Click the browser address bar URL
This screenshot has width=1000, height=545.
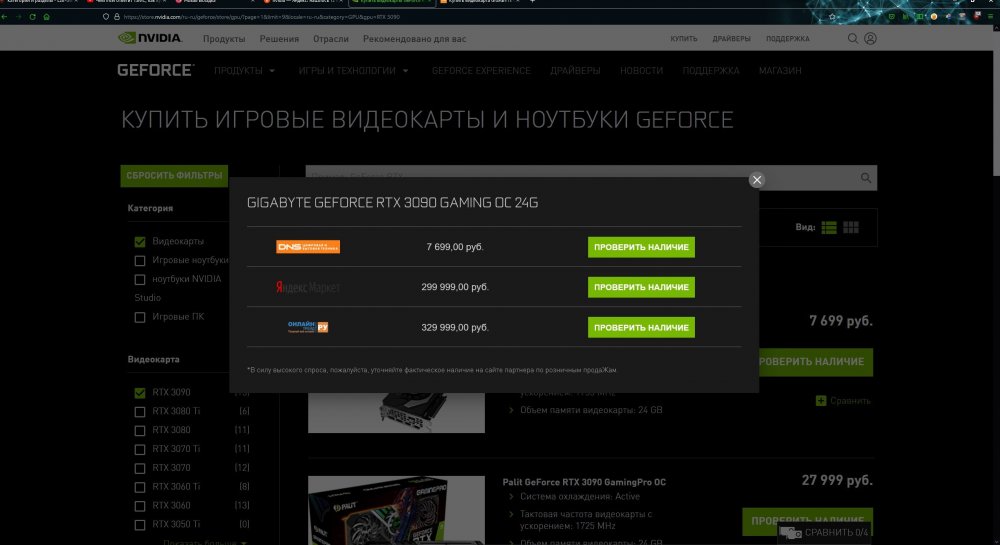[261, 17]
